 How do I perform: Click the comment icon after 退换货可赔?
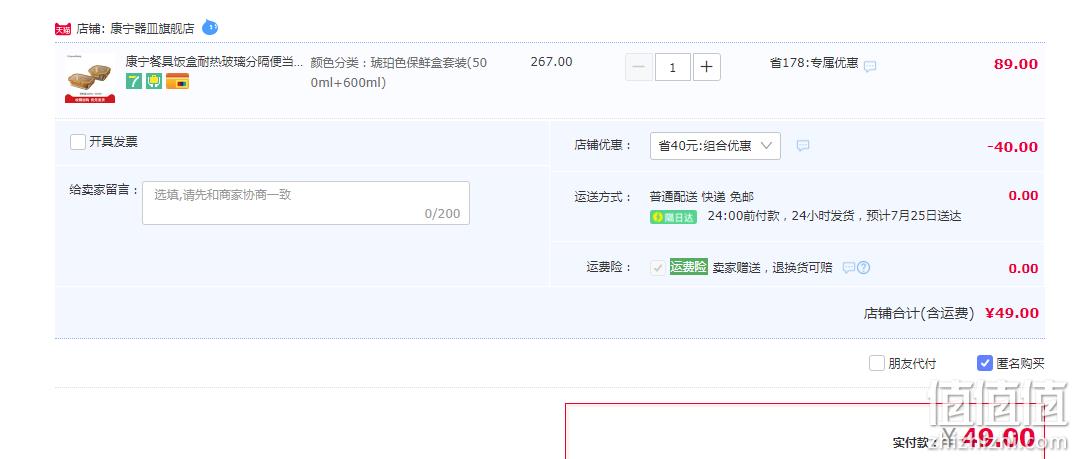click(x=849, y=267)
